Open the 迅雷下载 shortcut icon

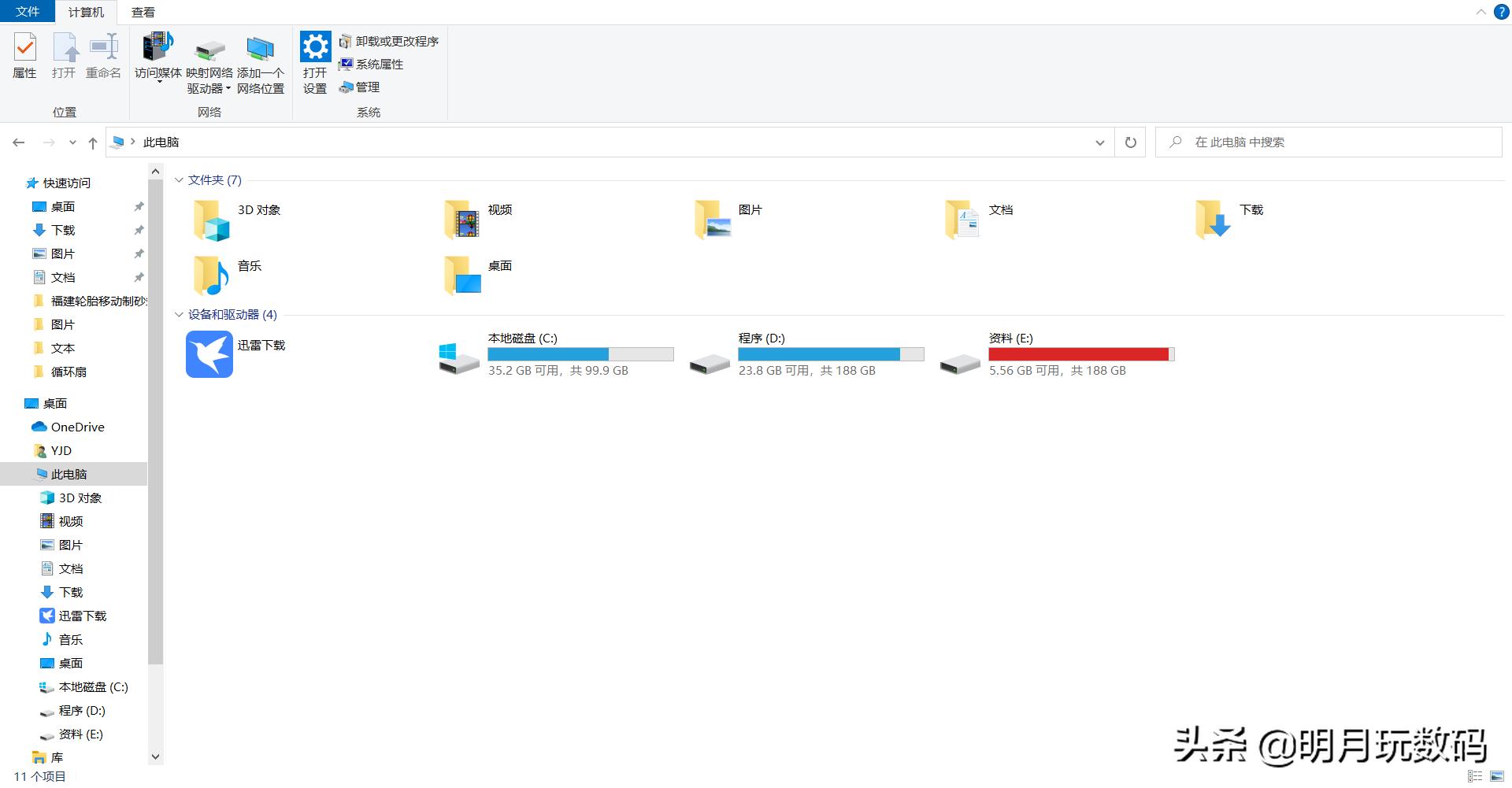coord(209,354)
